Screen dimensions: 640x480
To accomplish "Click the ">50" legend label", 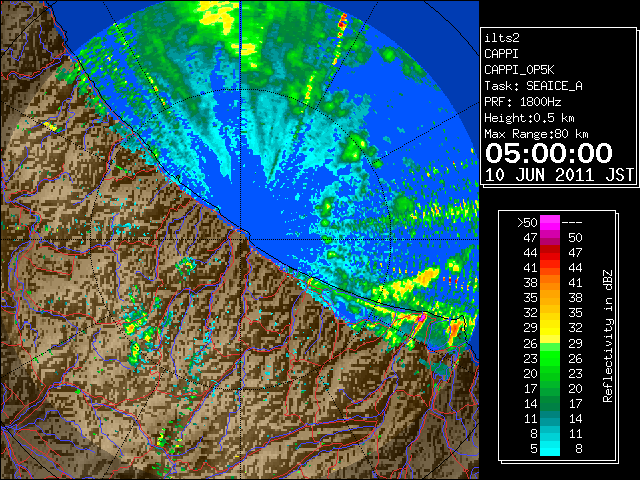I will click(527, 223).
